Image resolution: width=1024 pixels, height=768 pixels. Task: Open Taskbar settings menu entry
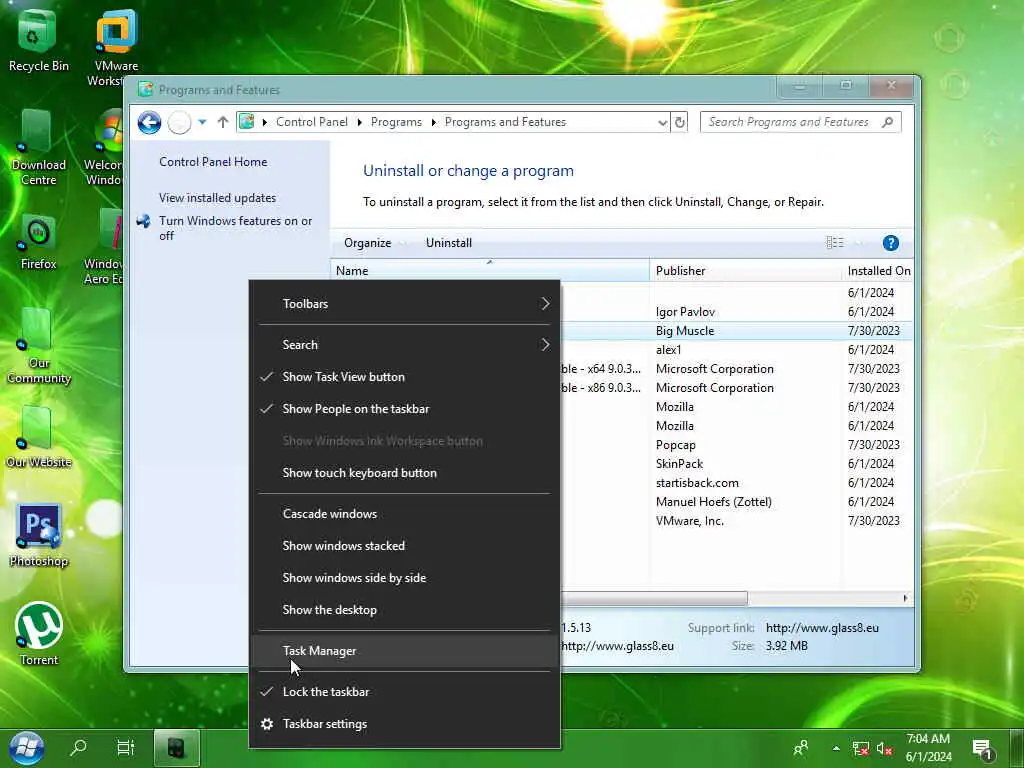[405, 724]
